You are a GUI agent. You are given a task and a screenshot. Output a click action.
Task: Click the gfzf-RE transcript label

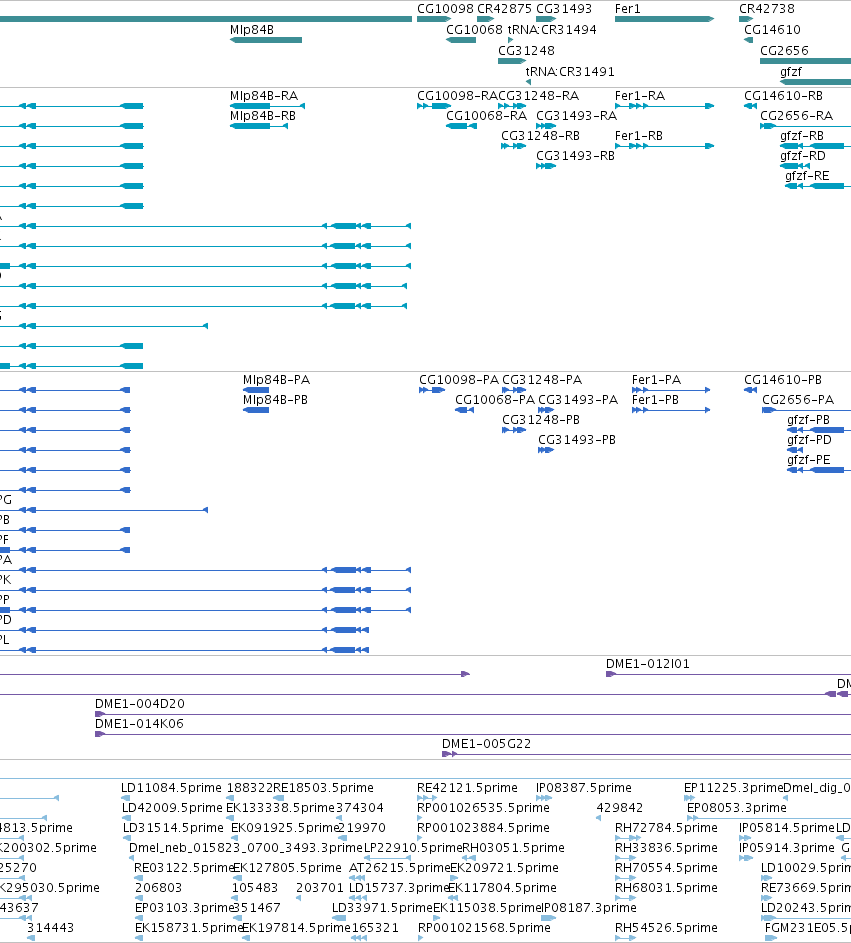tap(807, 176)
